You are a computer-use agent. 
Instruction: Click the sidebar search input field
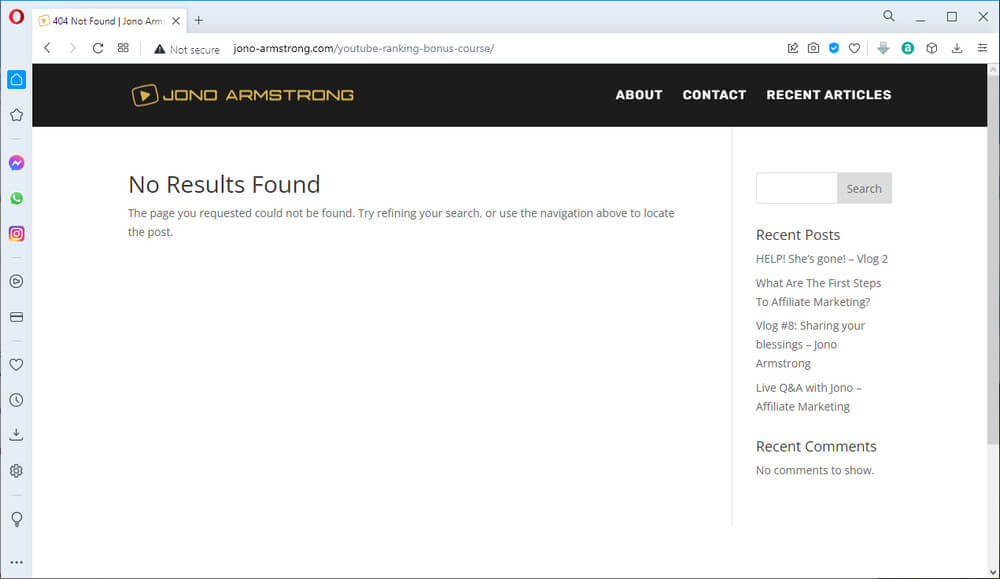click(797, 188)
